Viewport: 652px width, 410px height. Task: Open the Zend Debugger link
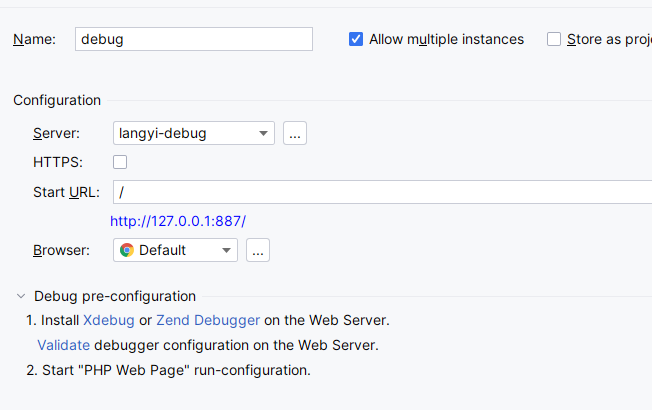click(208, 321)
